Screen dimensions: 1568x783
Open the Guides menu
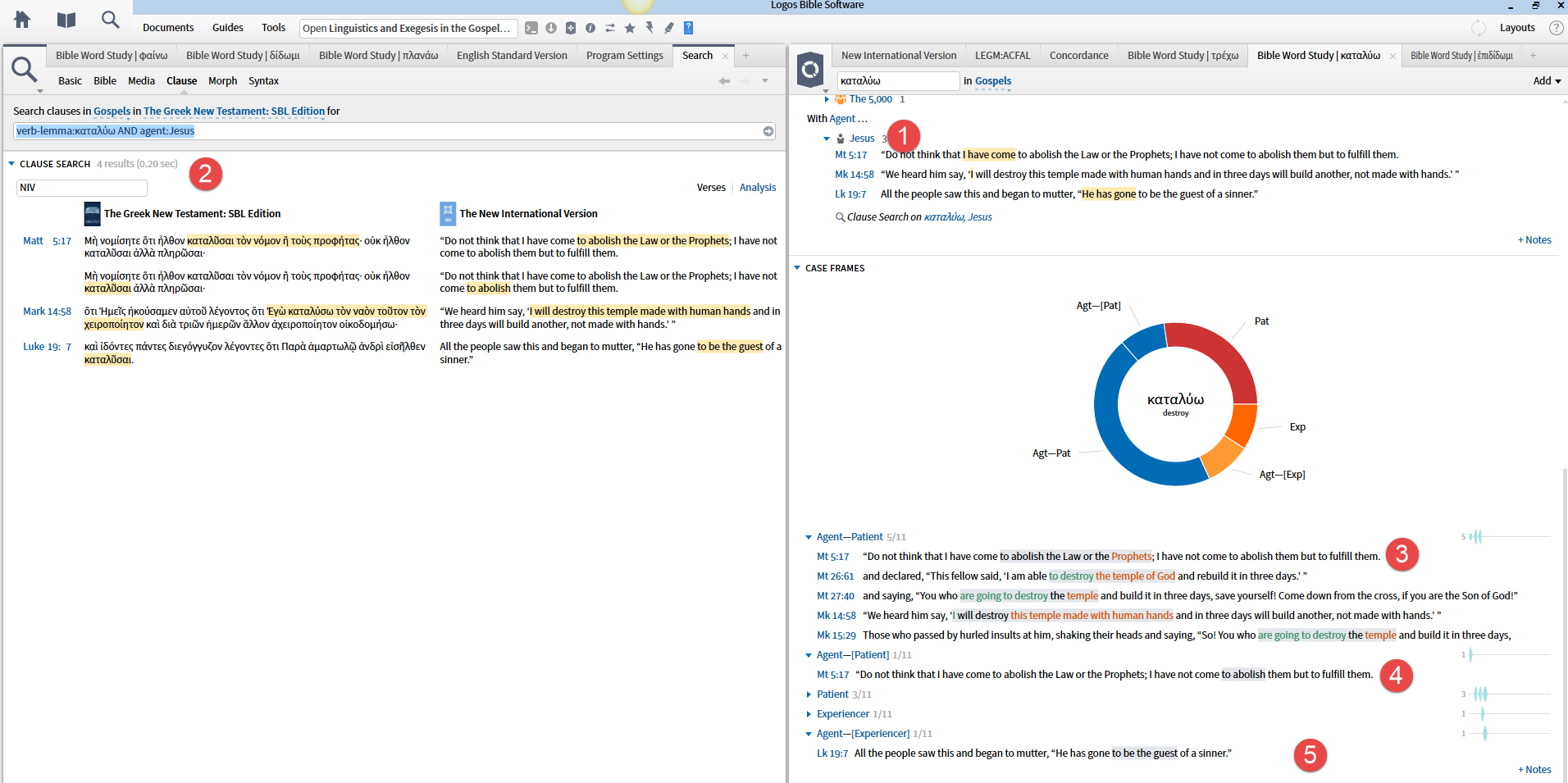[x=228, y=28]
